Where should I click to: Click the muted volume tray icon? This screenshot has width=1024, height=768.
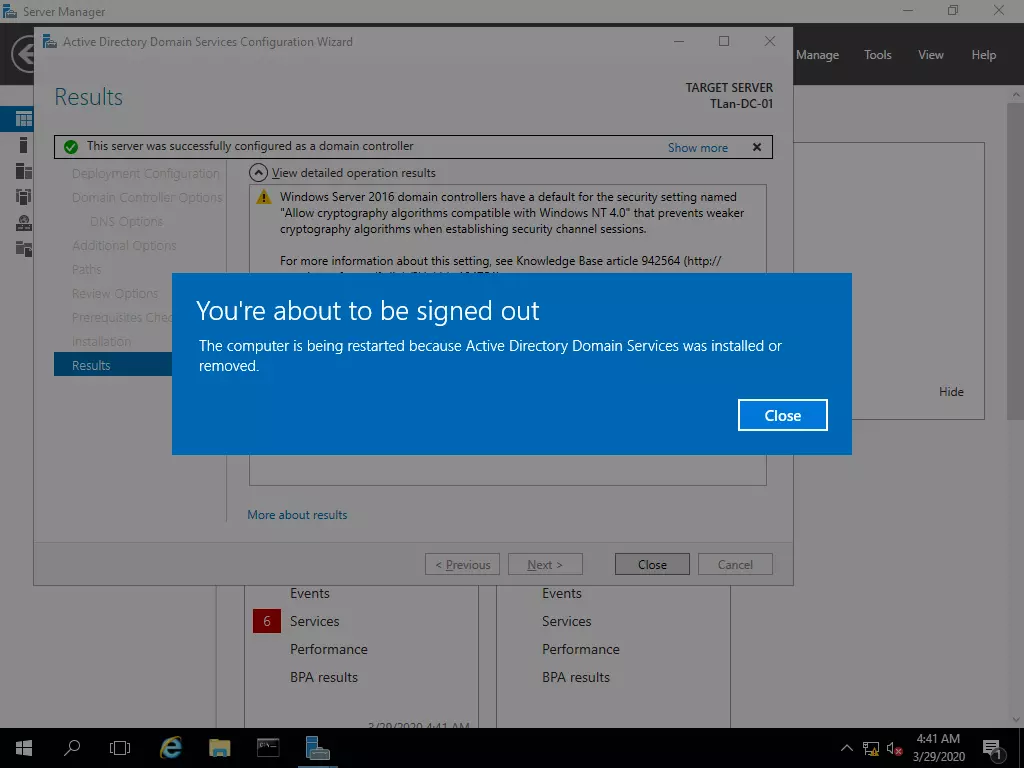tap(895, 749)
